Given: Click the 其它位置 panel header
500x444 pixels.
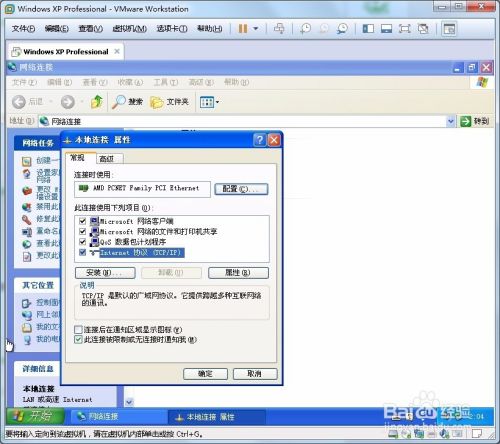Looking at the screenshot, I should 37,285.
